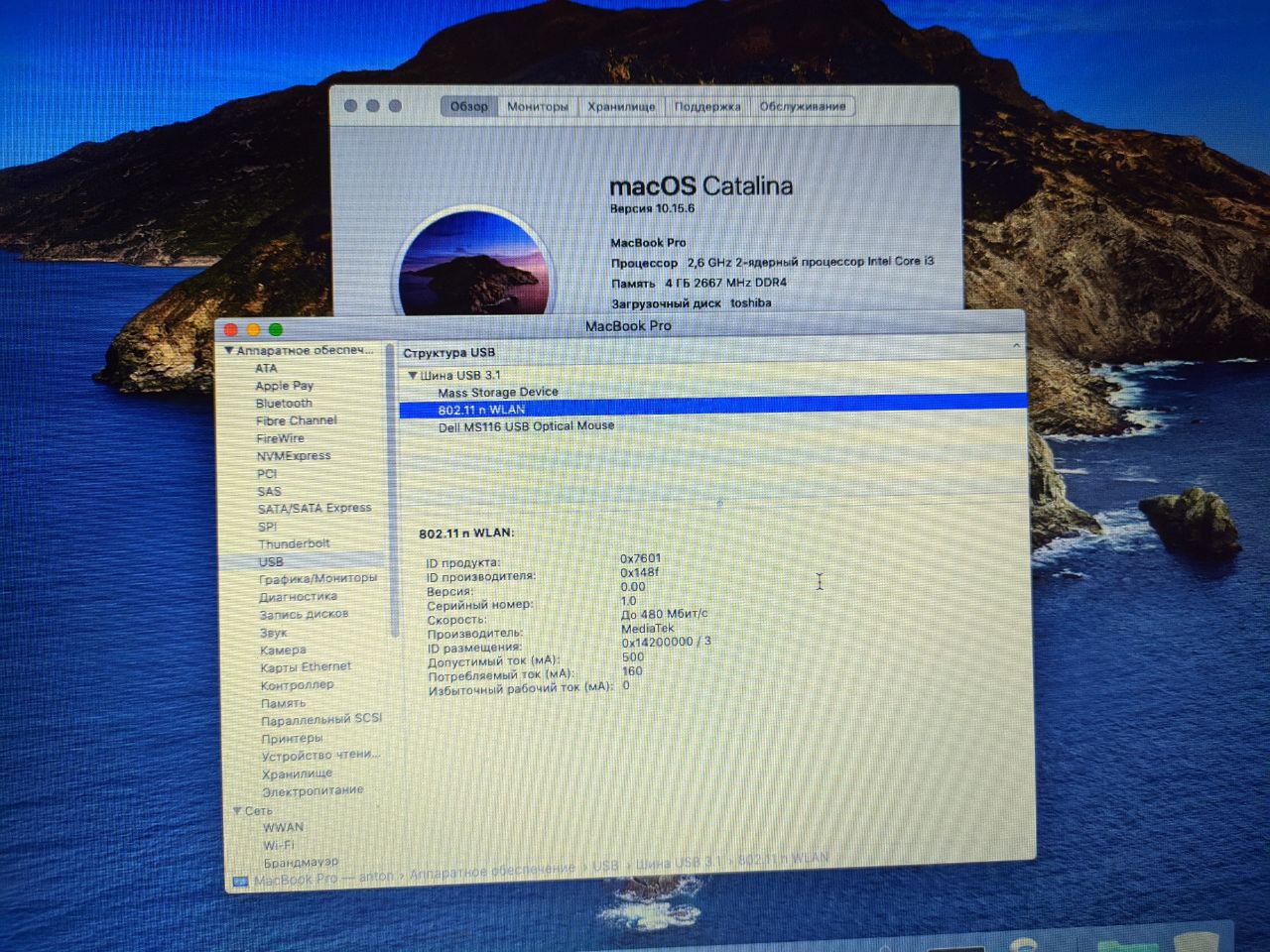Select the highlighted USB sidebar item
This screenshot has height=952, width=1270.
tap(271, 561)
